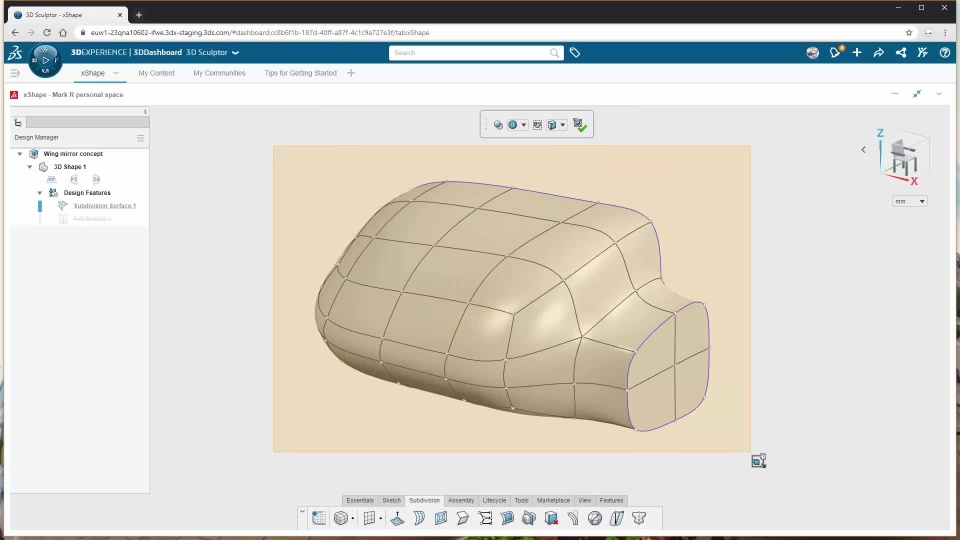Screen dimensions: 960x540
Task: Click the exit-fullscreen arrows icon in xShape header
Action: pyautogui.click(x=917, y=94)
